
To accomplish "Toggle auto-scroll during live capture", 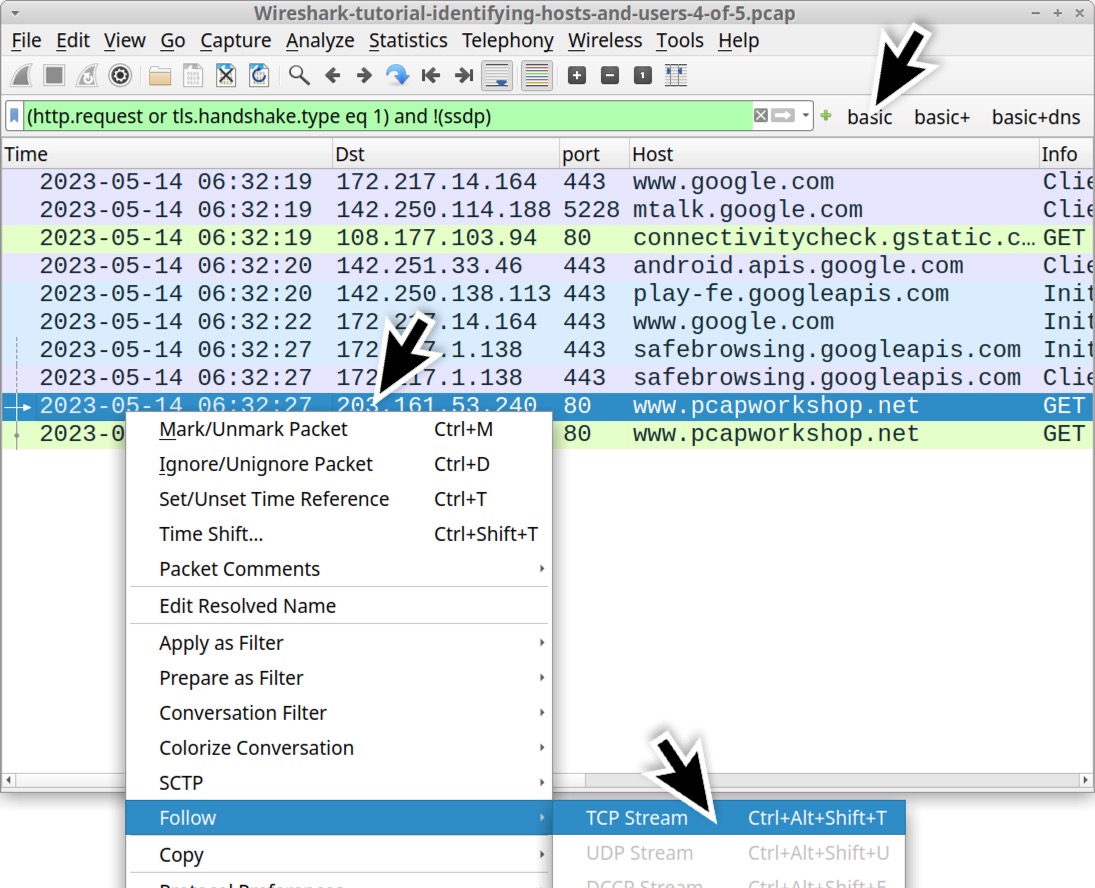I will coord(497,75).
